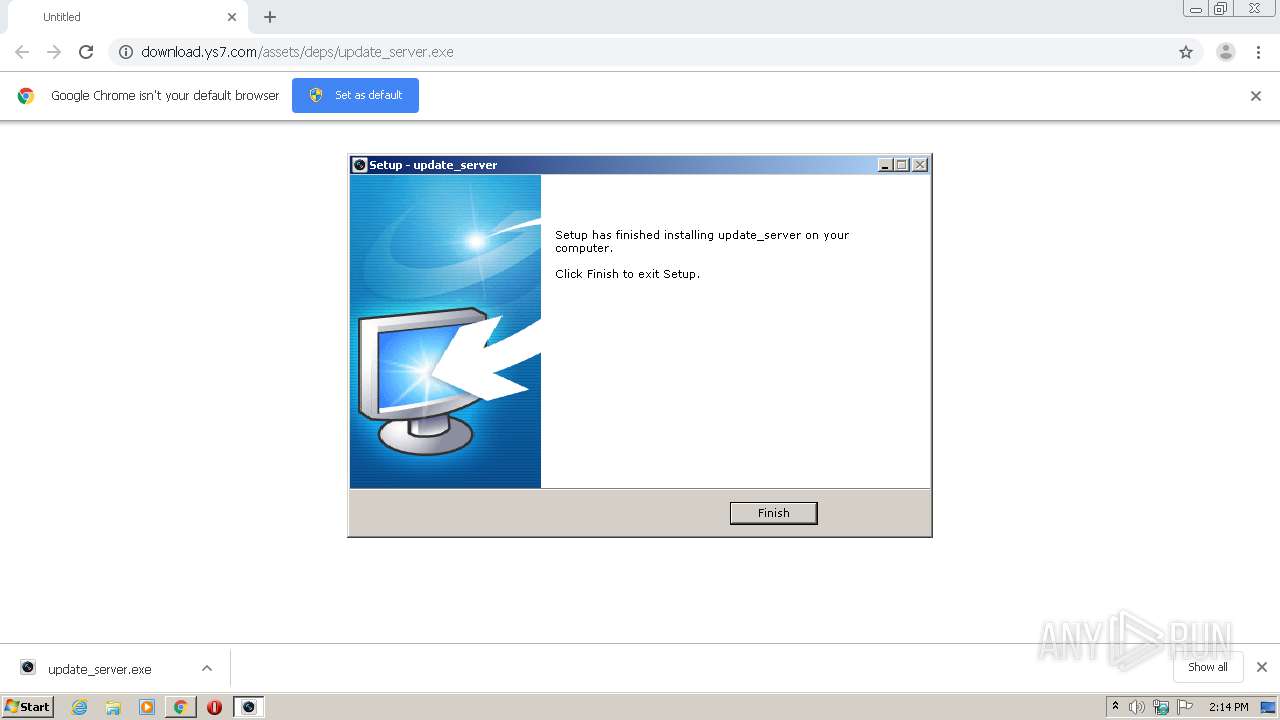This screenshot has height=720, width=1280.
Task: Expand update_server.exe download options arrow
Action: click(207, 668)
